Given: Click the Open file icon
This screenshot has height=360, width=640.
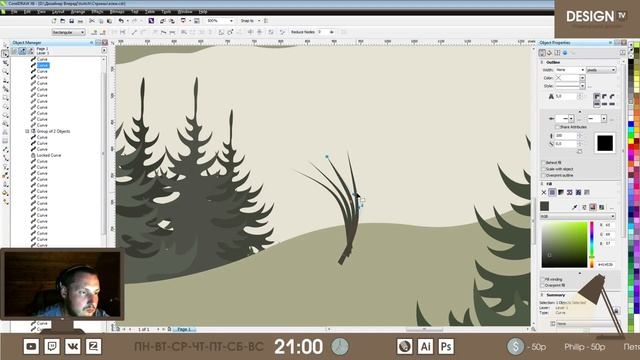Looking at the screenshot, I should [x=63, y=21].
